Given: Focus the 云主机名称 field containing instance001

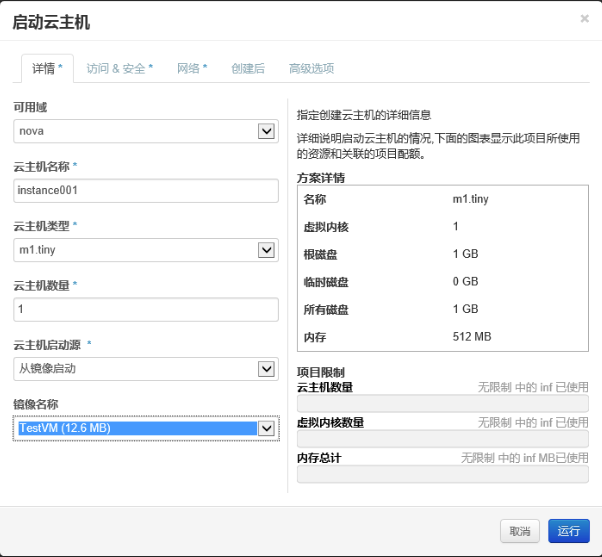Looking at the screenshot, I should coord(146,190).
